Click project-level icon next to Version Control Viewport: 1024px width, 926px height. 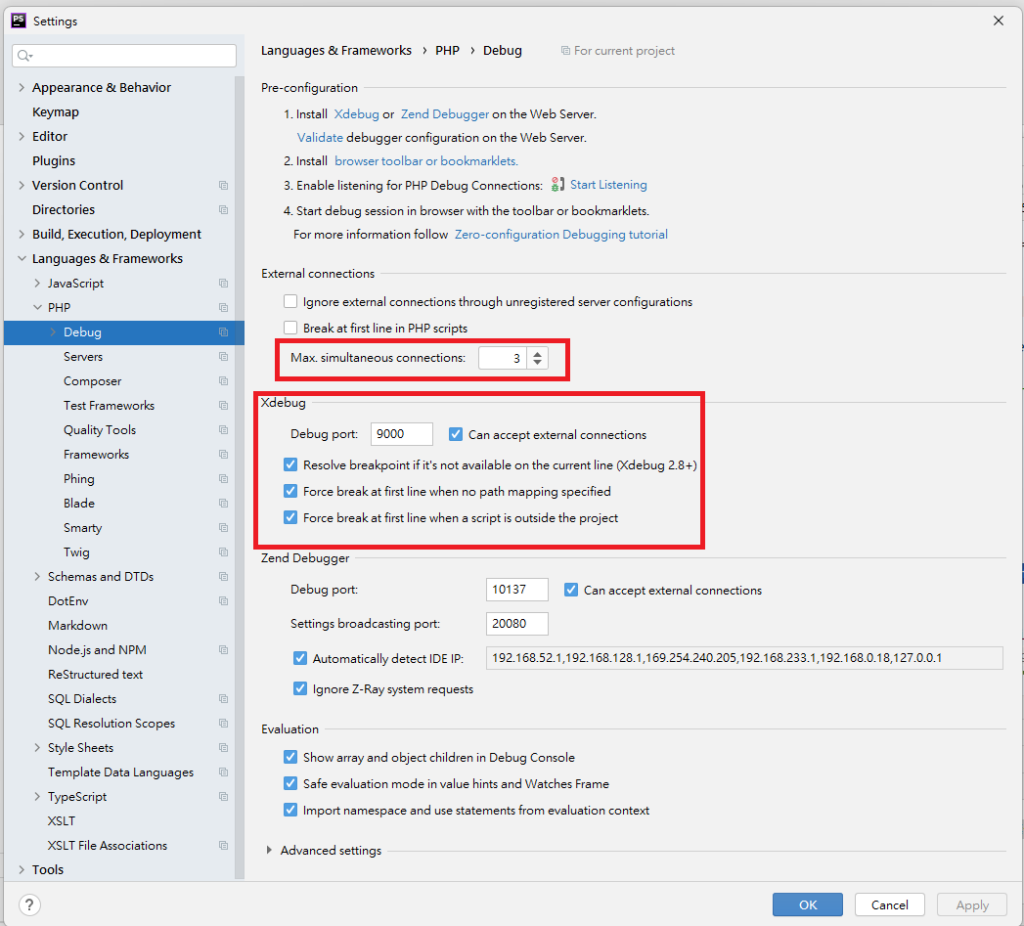point(223,186)
